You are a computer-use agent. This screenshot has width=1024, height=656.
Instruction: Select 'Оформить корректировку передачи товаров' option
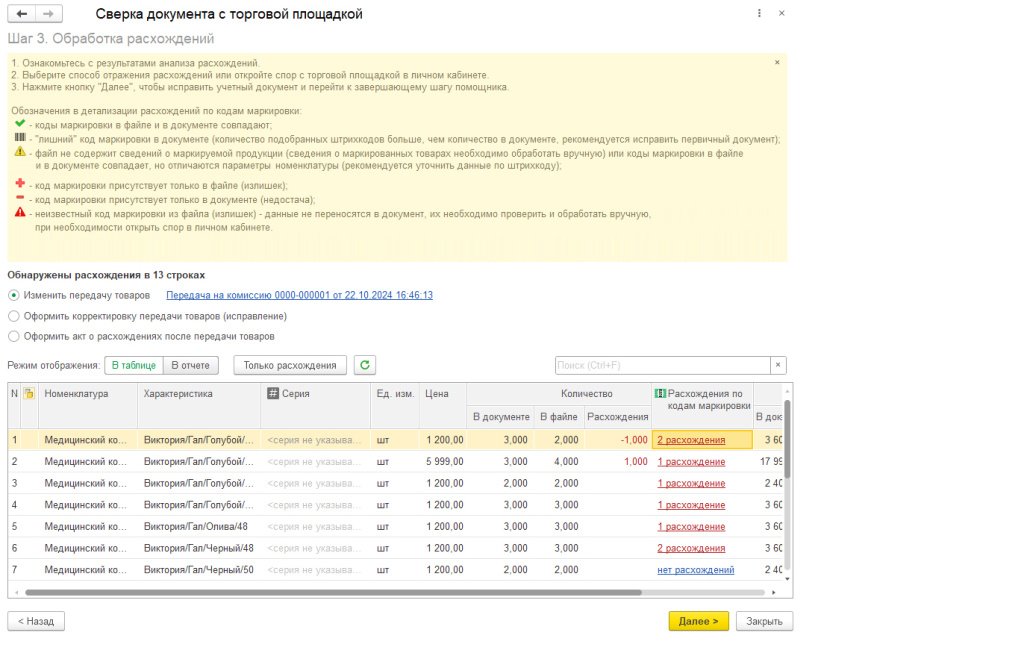13,316
